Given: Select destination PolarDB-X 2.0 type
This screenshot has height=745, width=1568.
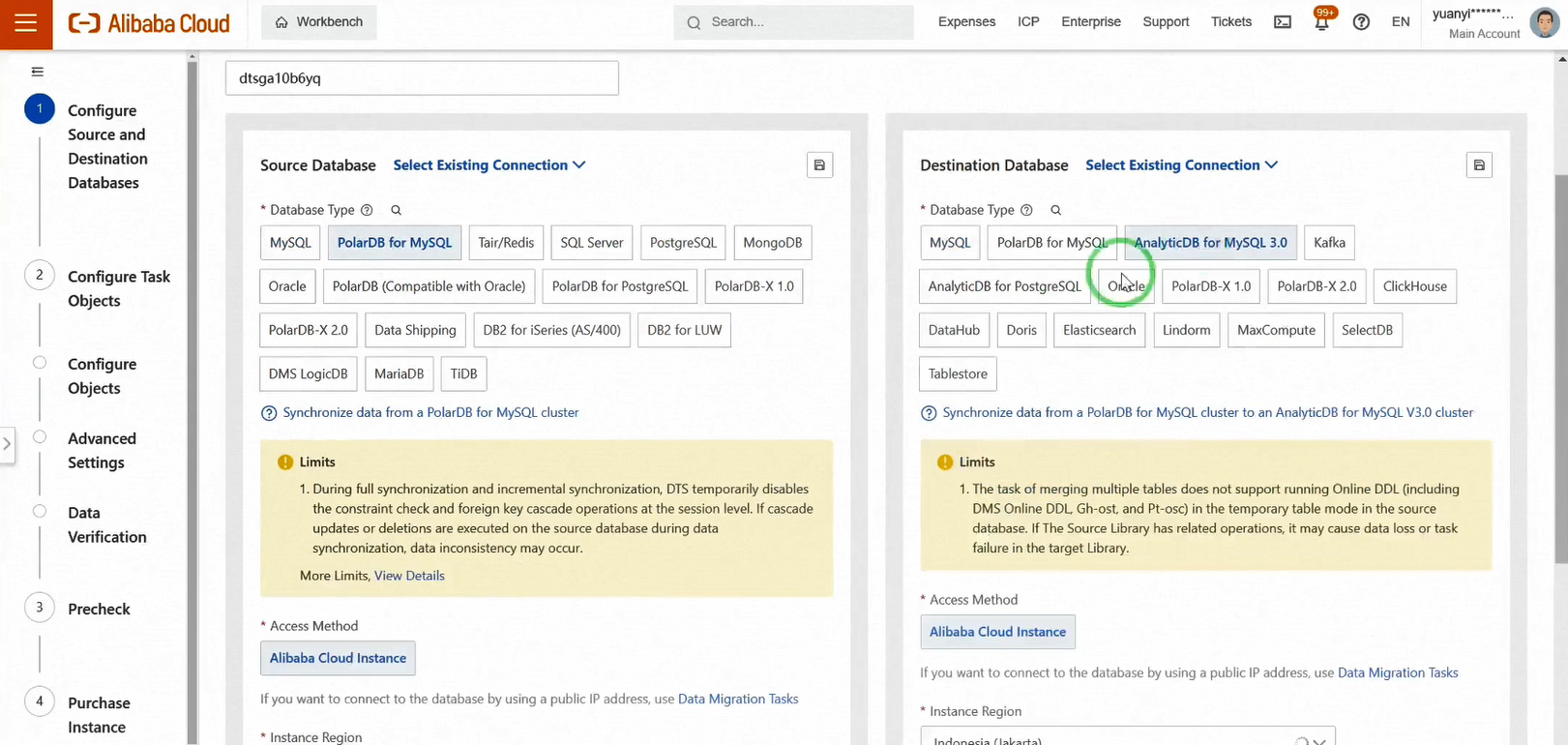Looking at the screenshot, I should [x=1317, y=286].
